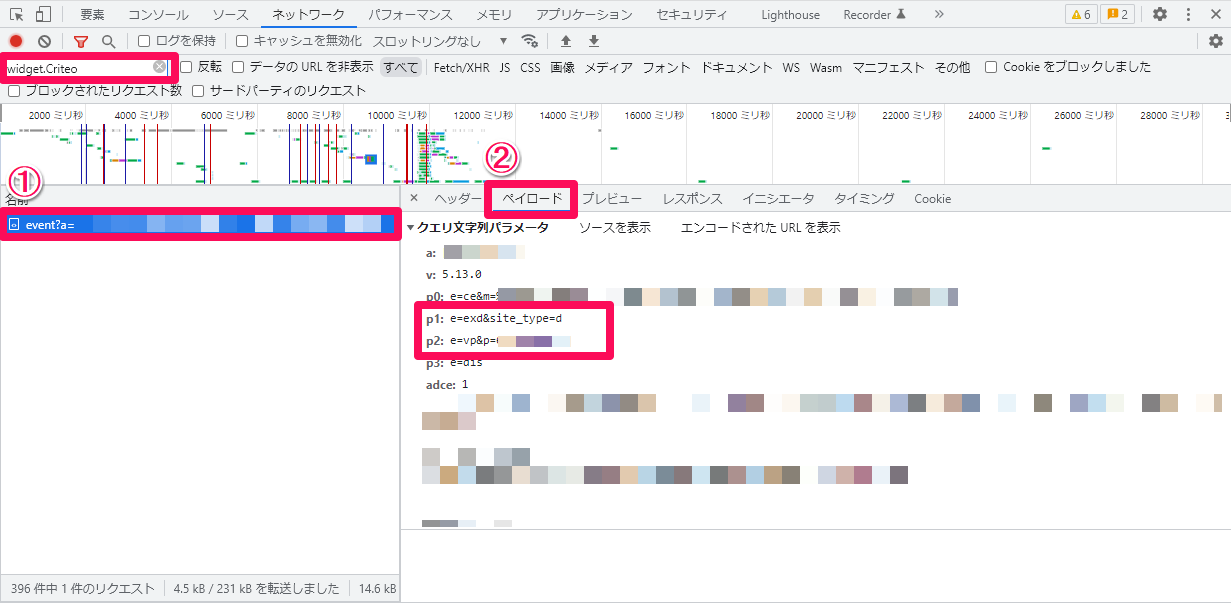Open network conditions wifi icon
This screenshot has width=1231, height=603.
click(x=530, y=41)
